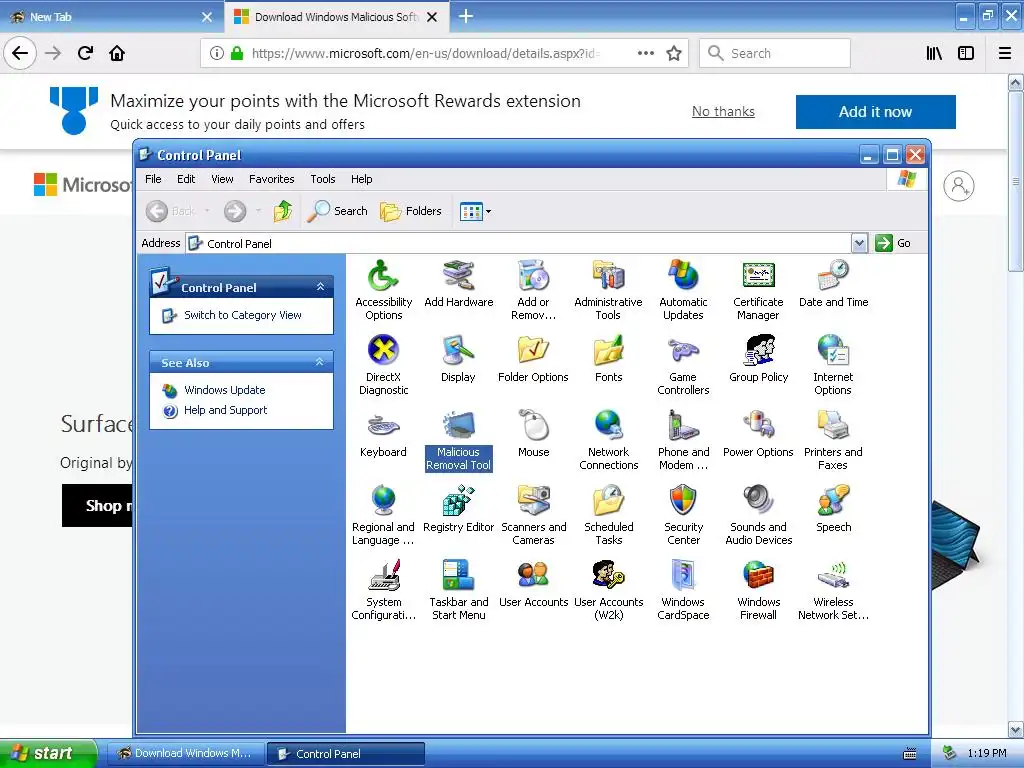Image resolution: width=1024 pixels, height=768 pixels.
Task: Open Folder Options icon
Action: (x=533, y=359)
